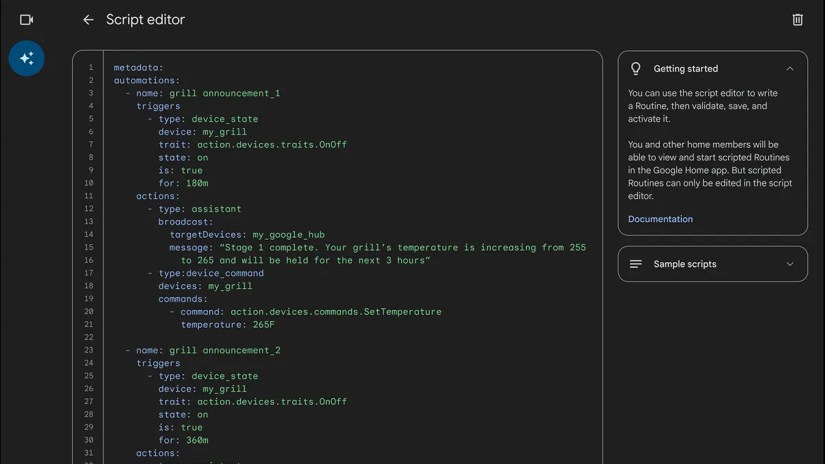The image size is (825, 464).
Task: Delete script with the trash icon
Action: 797,20
